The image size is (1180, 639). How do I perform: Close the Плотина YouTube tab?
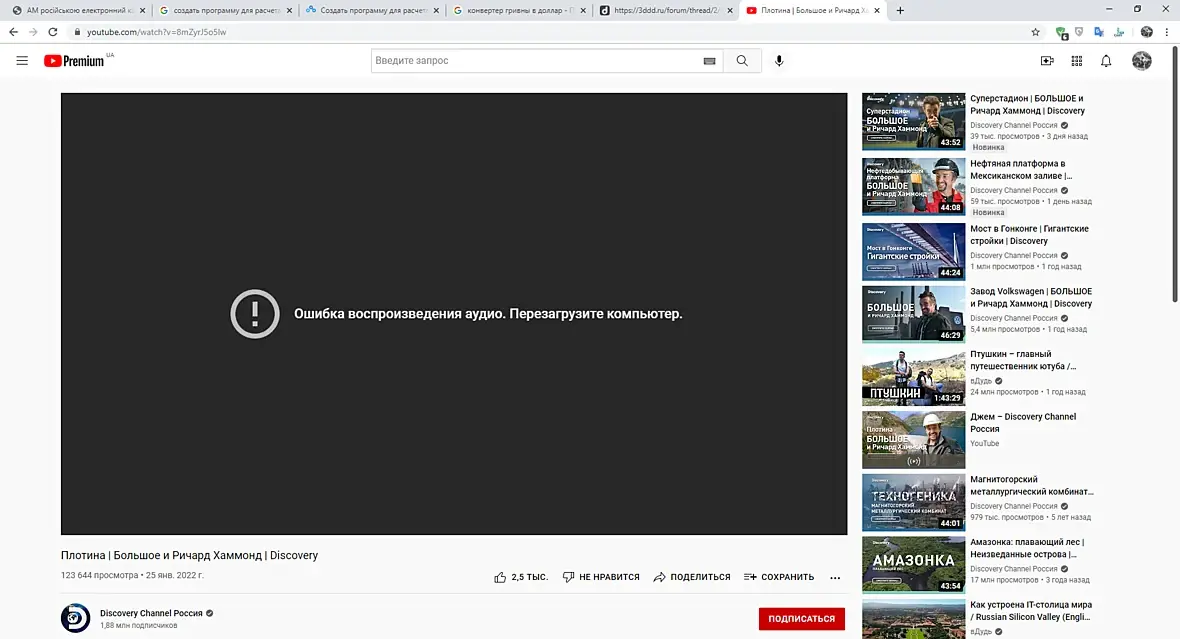click(x=877, y=11)
